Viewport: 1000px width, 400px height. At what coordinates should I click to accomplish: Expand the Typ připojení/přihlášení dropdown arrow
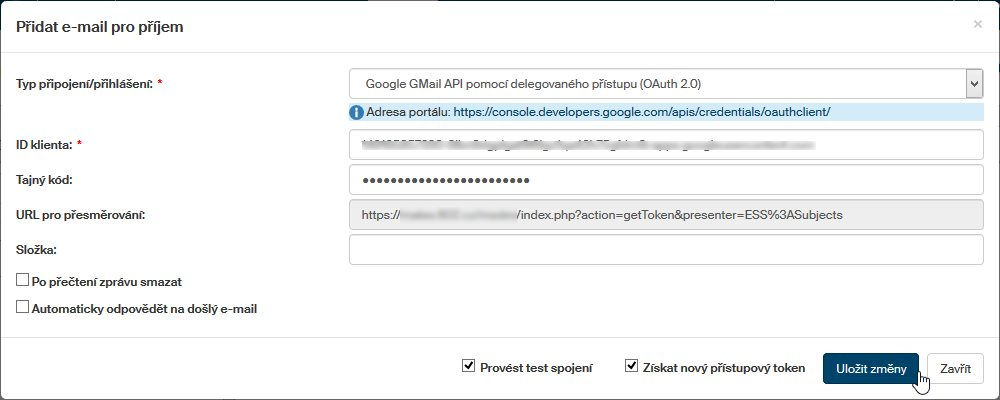pos(973,84)
